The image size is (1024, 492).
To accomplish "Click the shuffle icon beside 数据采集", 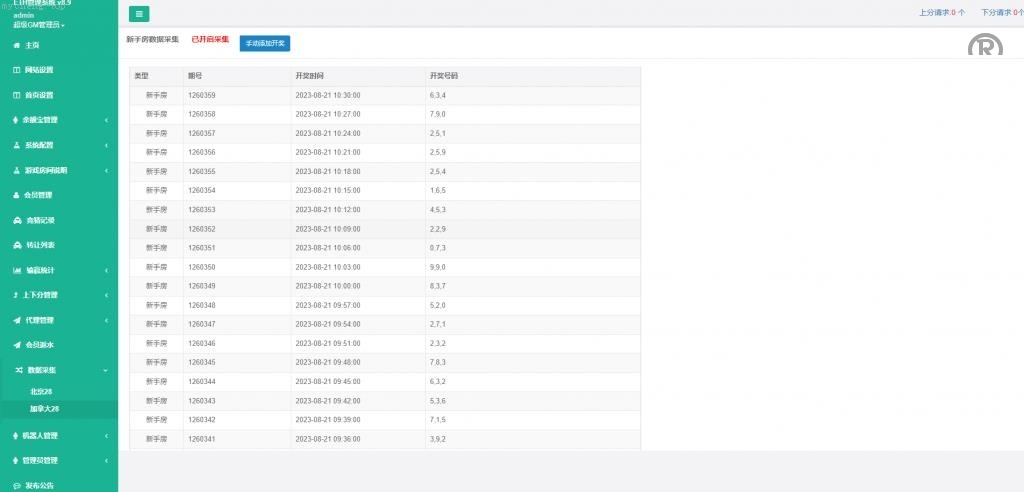I will click(17, 370).
